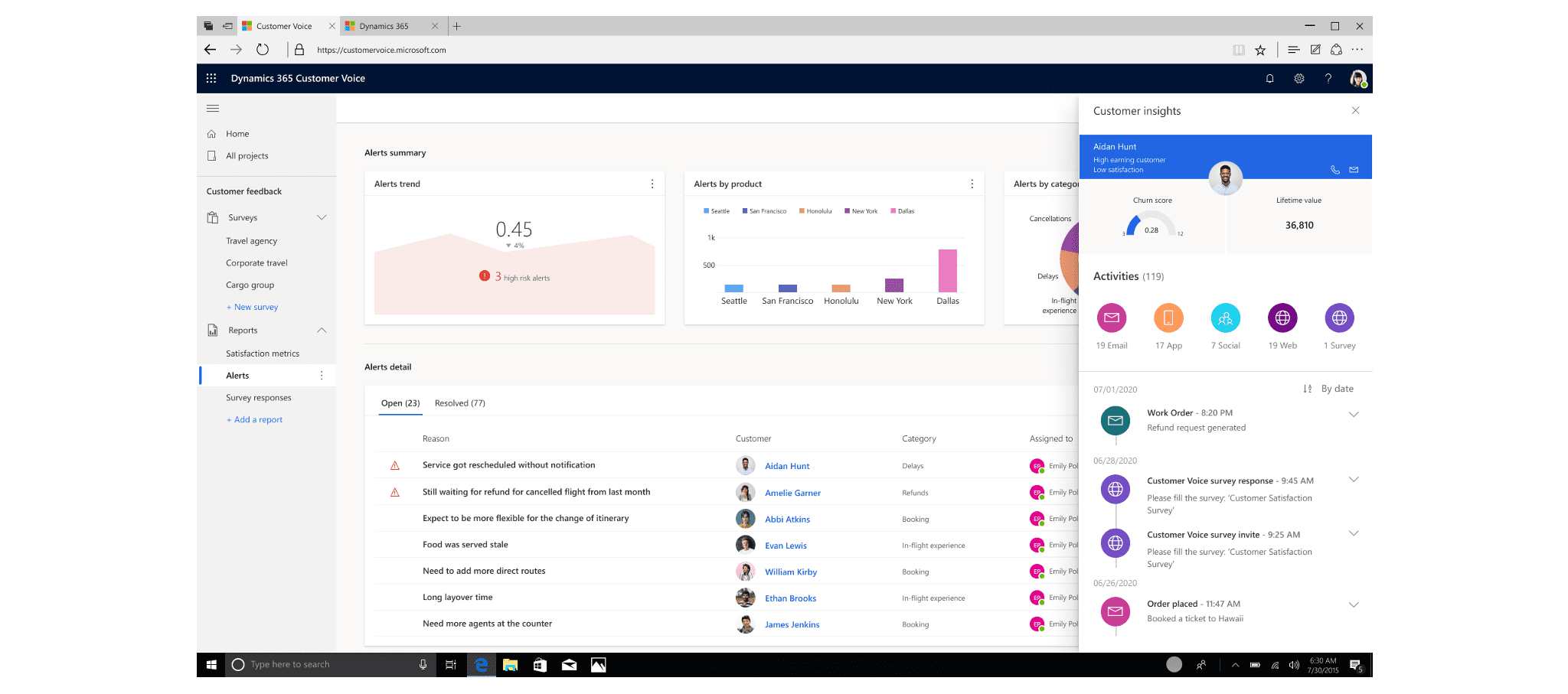The width and height of the screenshot is (1568, 694).
Task: Open Evan Lewis customer link
Action: [786, 546]
